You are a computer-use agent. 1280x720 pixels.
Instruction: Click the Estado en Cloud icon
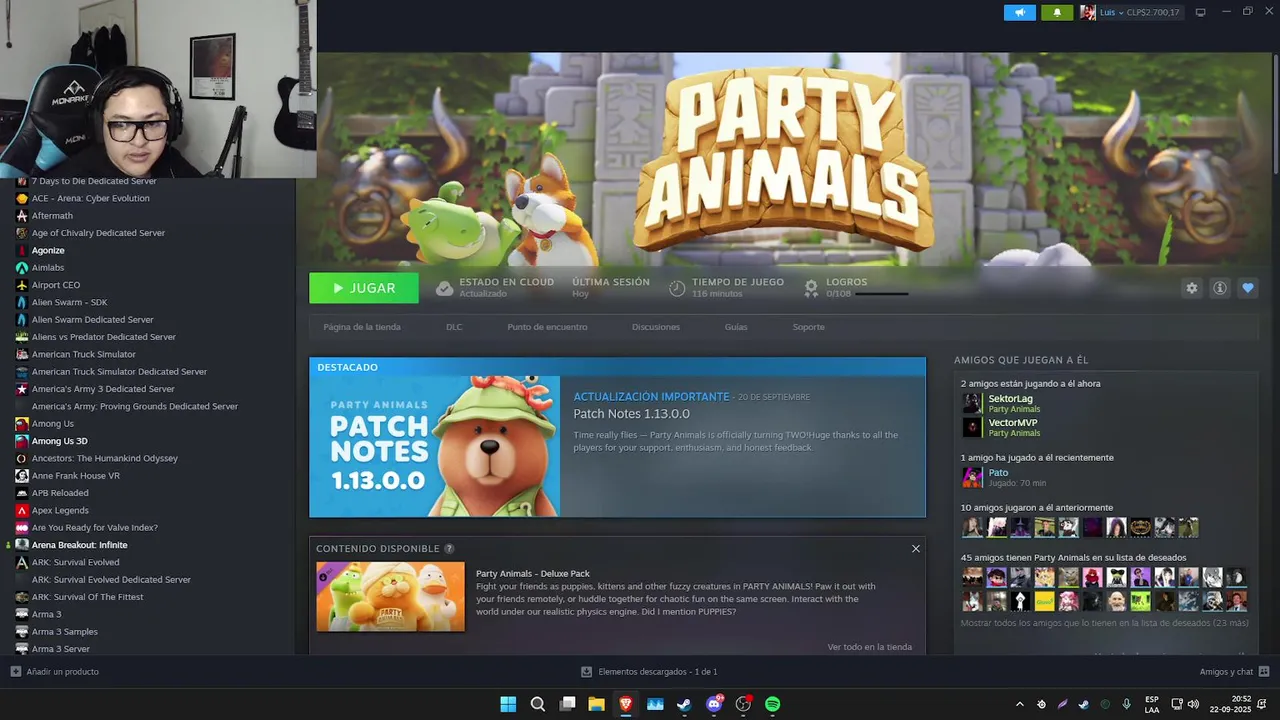445,288
